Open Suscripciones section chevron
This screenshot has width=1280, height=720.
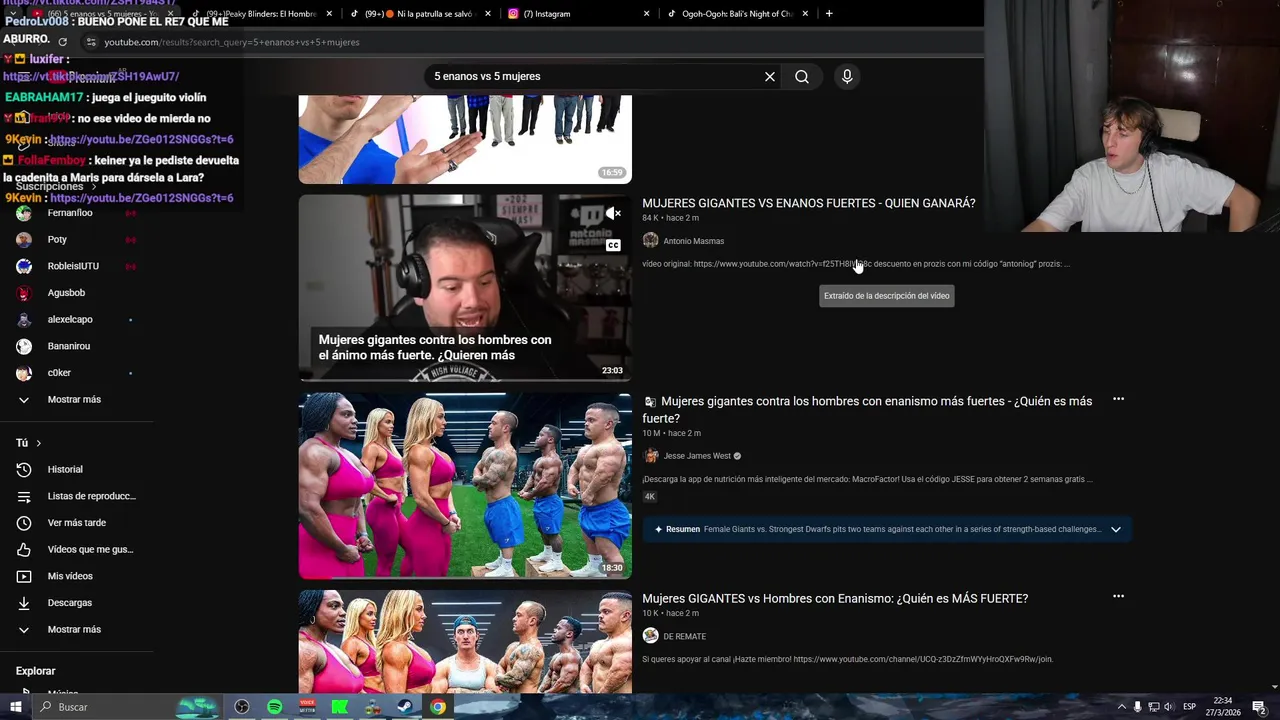[x=93, y=187]
